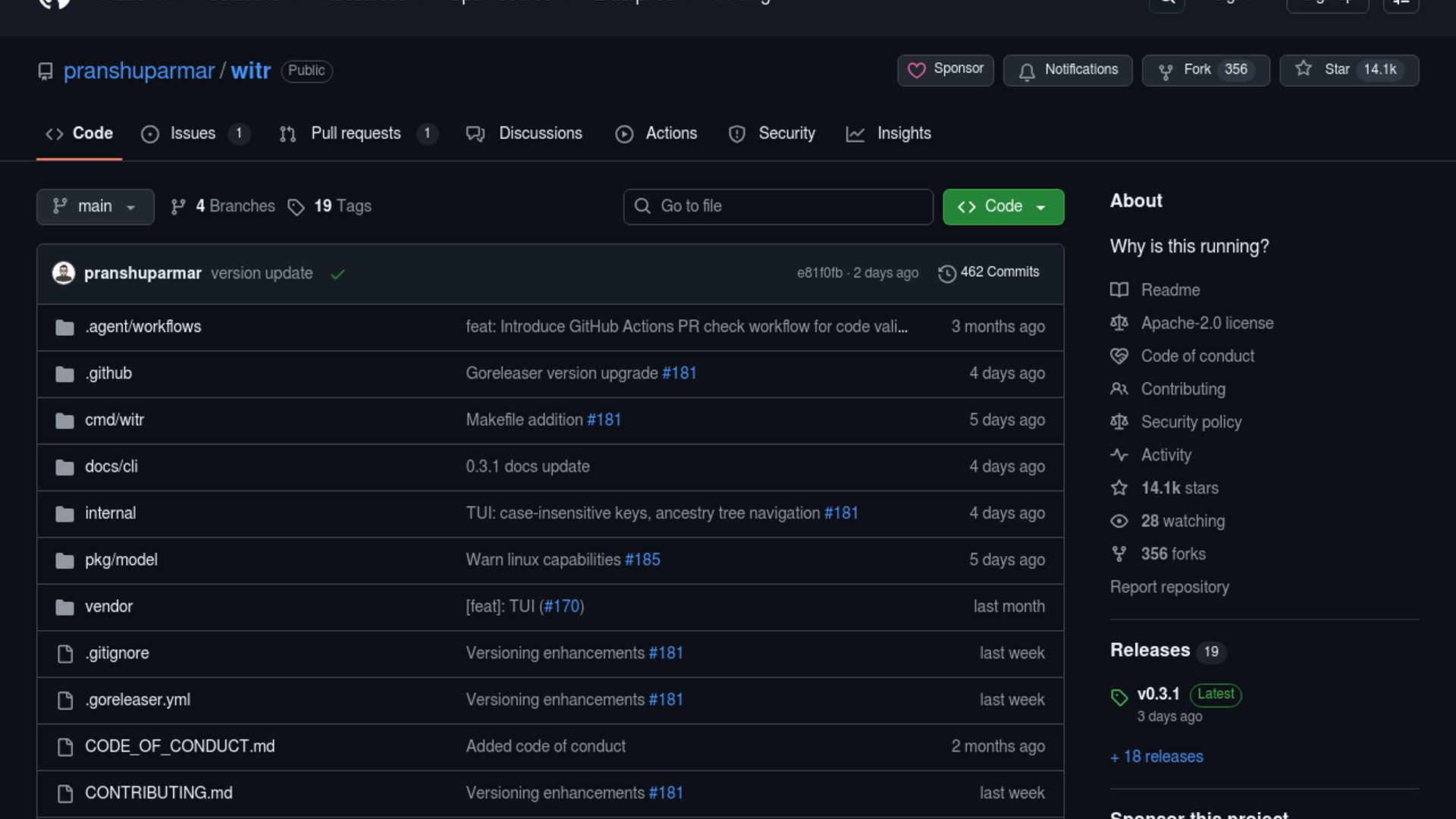Click the Notifications bell icon
The image size is (1456, 819).
pyautogui.click(x=1027, y=71)
